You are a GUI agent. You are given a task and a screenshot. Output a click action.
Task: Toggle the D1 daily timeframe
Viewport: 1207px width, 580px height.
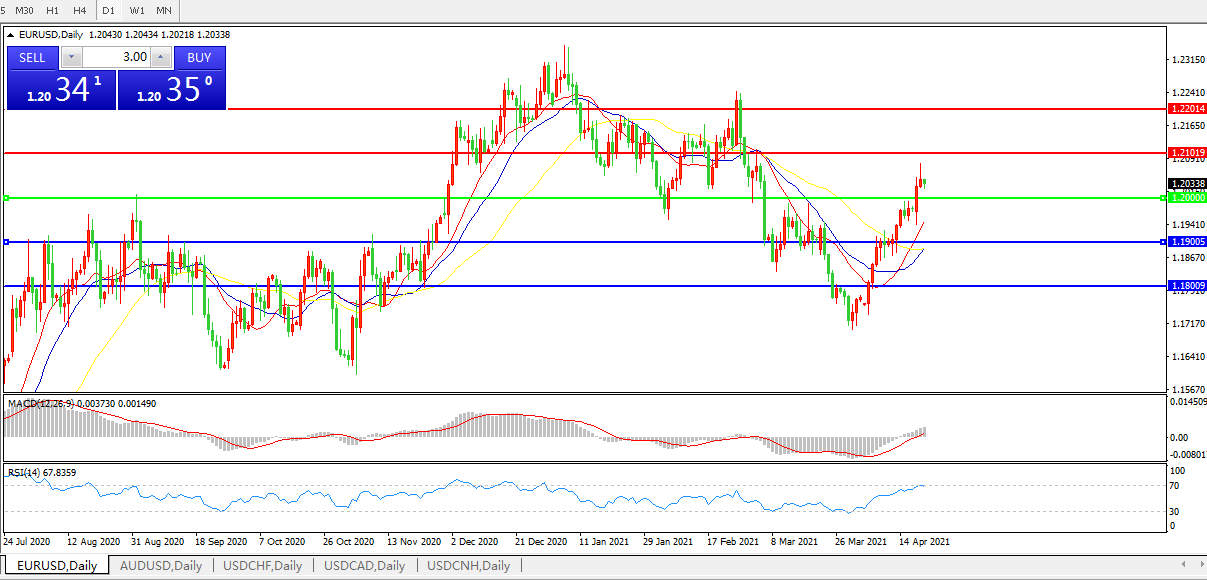coord(109,9)
